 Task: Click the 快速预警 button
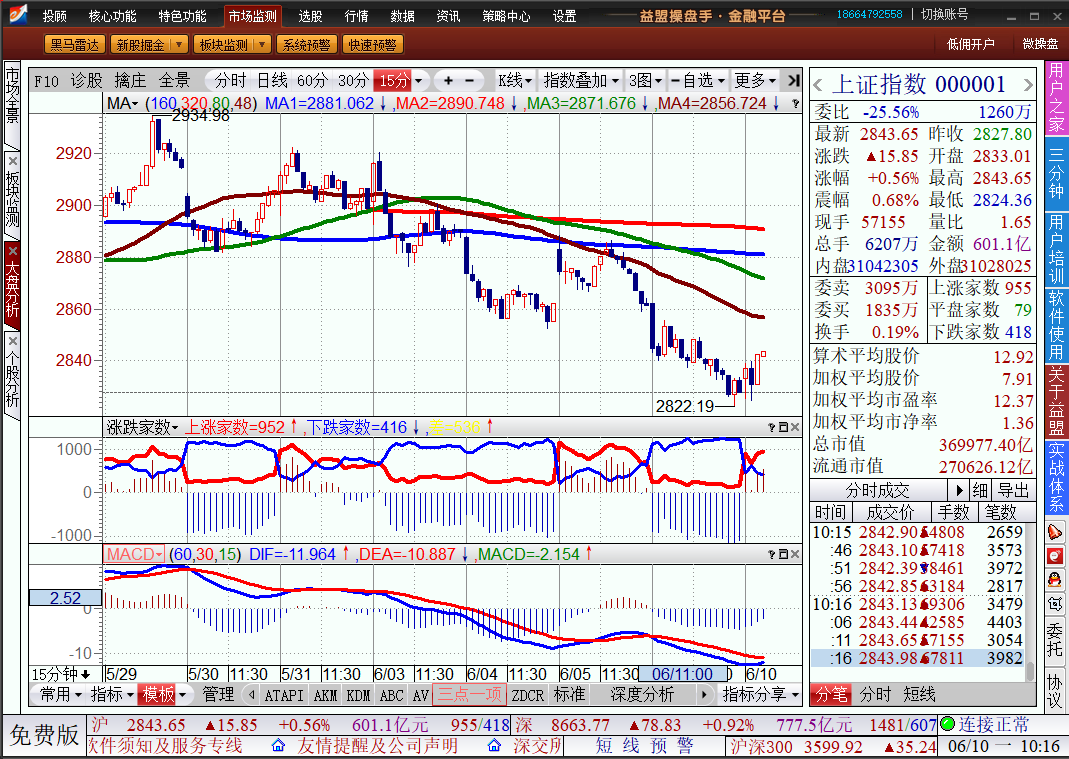[372, 45]
